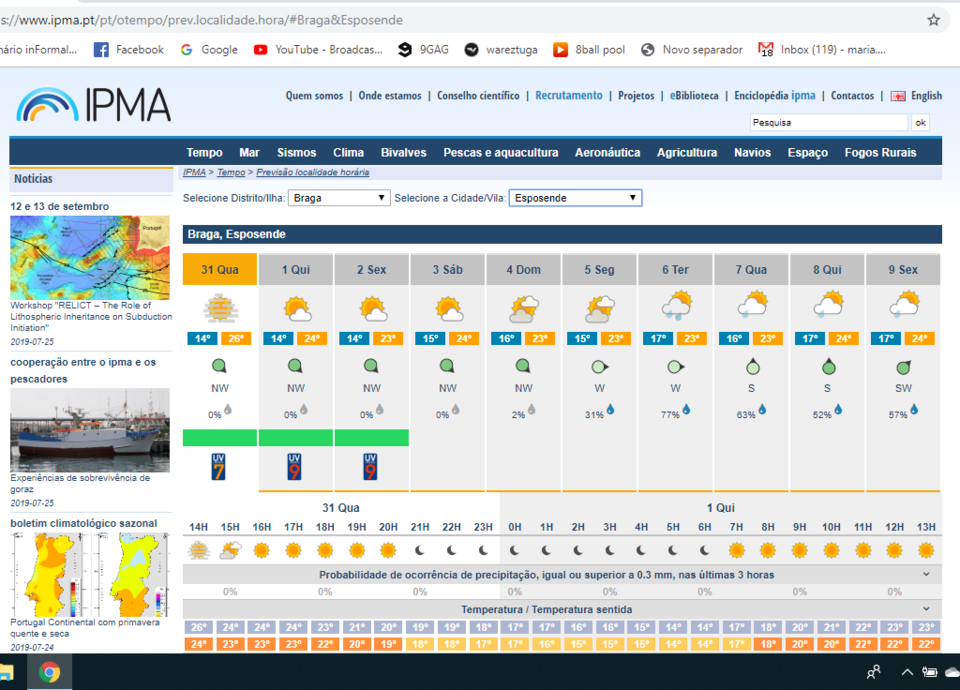Click the Pesquisa search field

pyautogui.click(x=828, y=123)
